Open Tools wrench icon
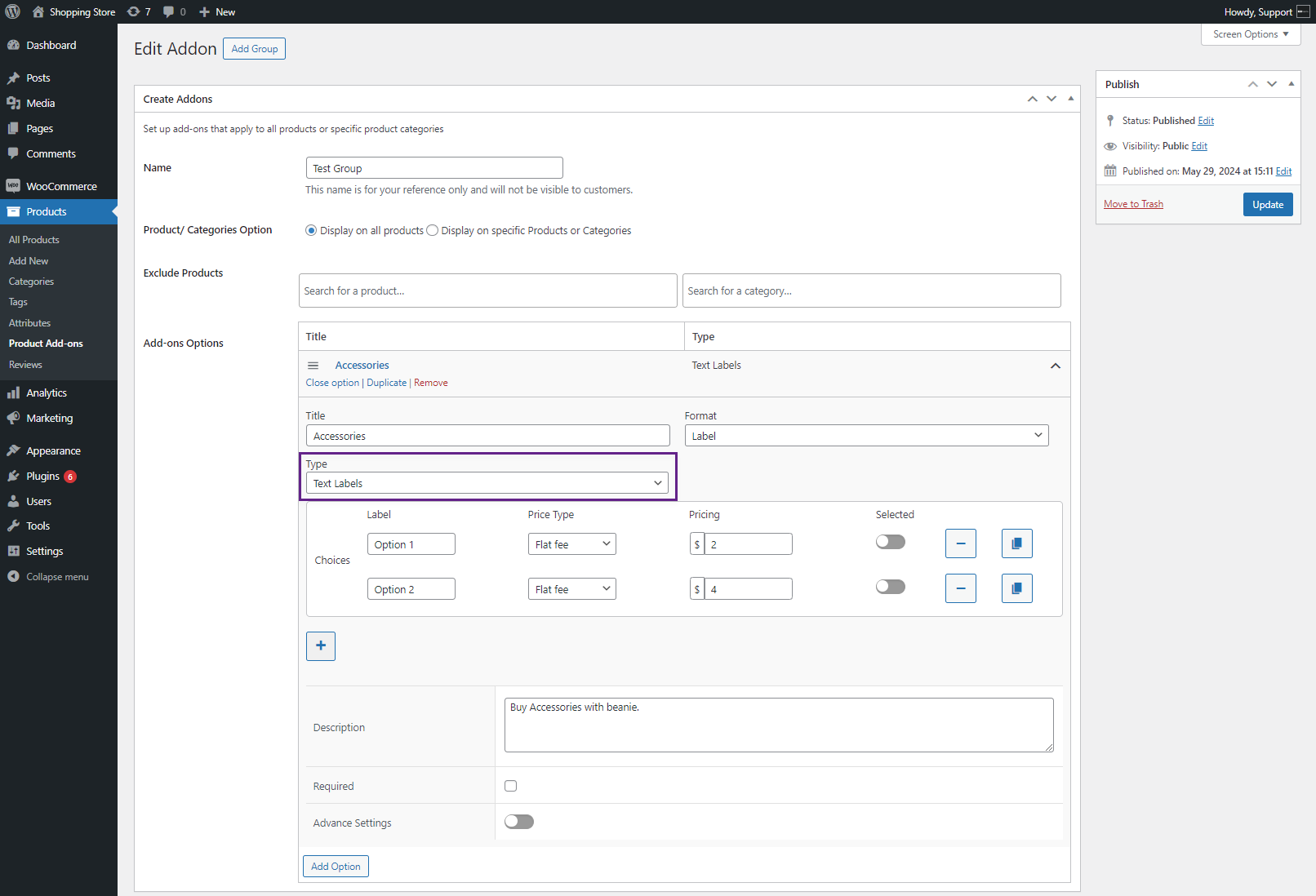Viewport: 1316px width, 896px height. coord(13,526)
